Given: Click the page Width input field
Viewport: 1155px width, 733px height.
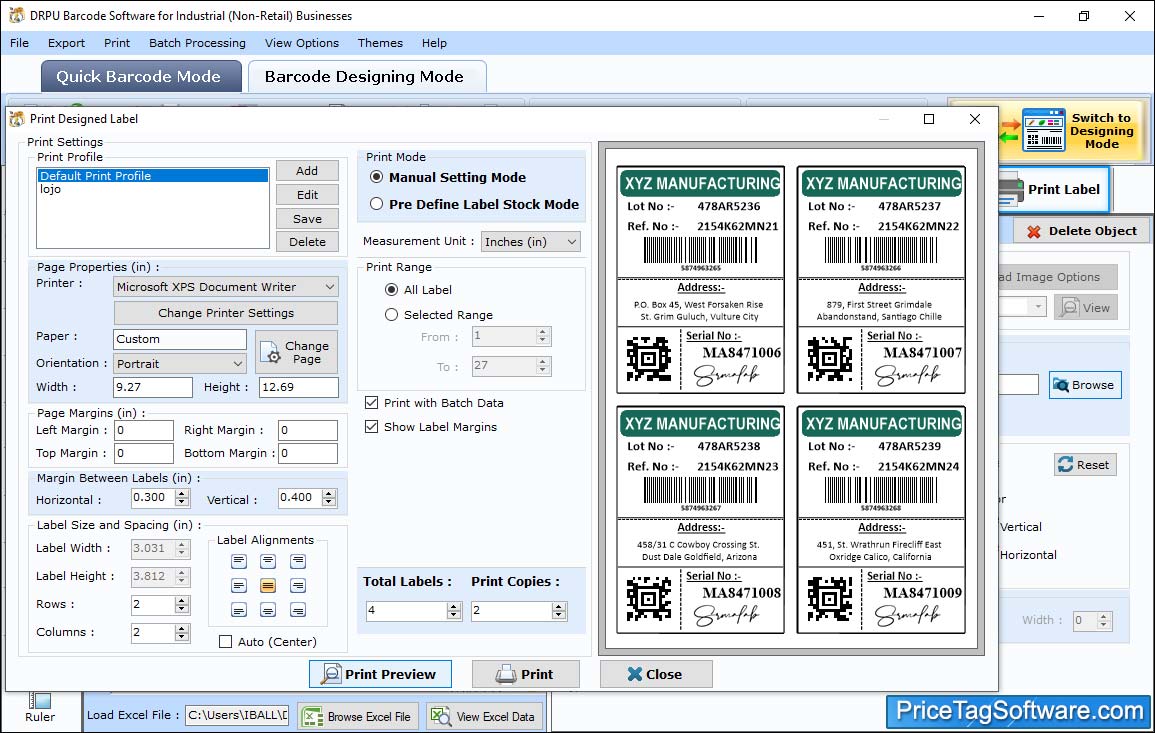Looking at the screenshot, I should coord(152,387).
